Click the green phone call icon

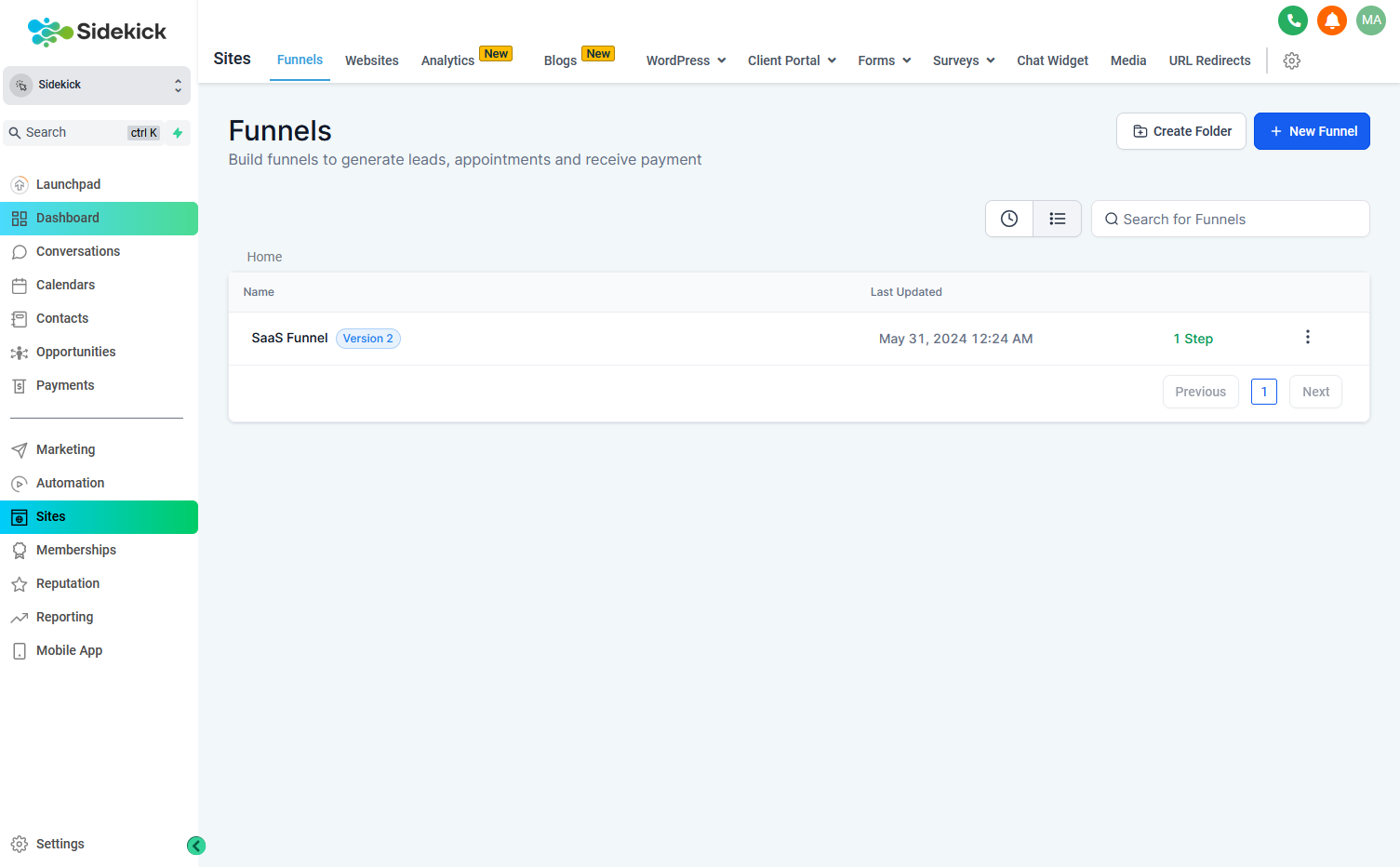(x=1293, y=20)
